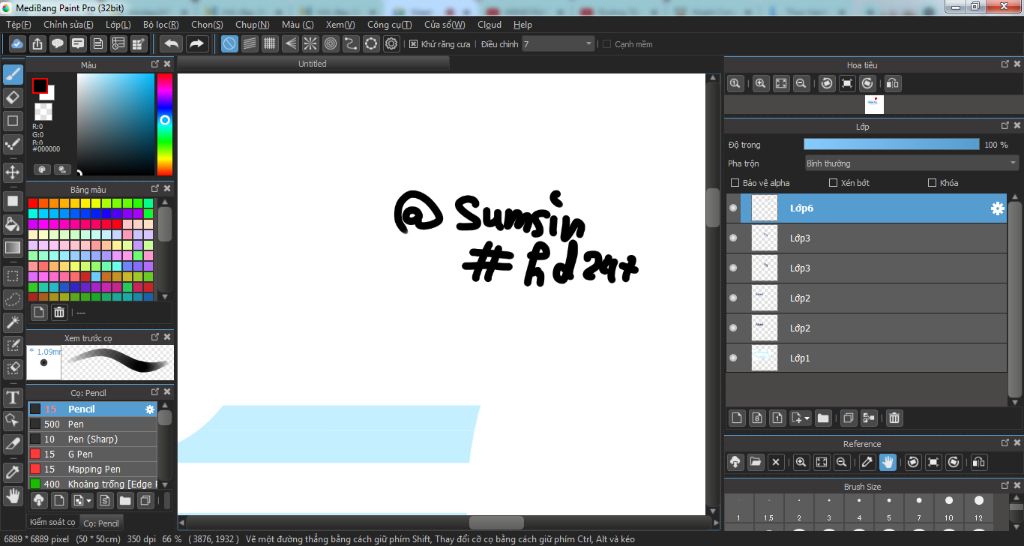Select the Bucket fill tool
The width and height of the screenshot is (1024, 546).
(12, 225)
